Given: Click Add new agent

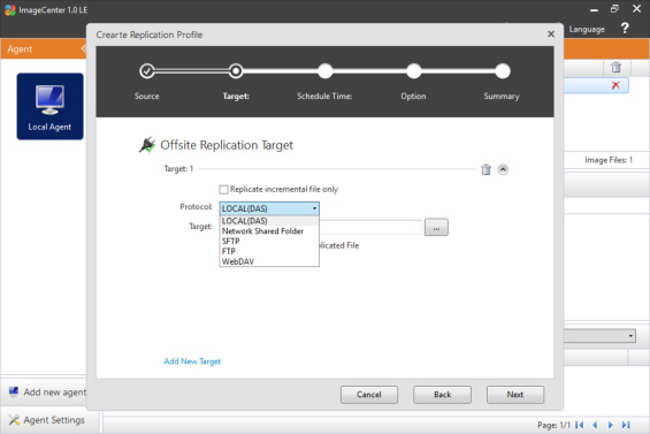Looking at the screenshot, I should point(47,392).
